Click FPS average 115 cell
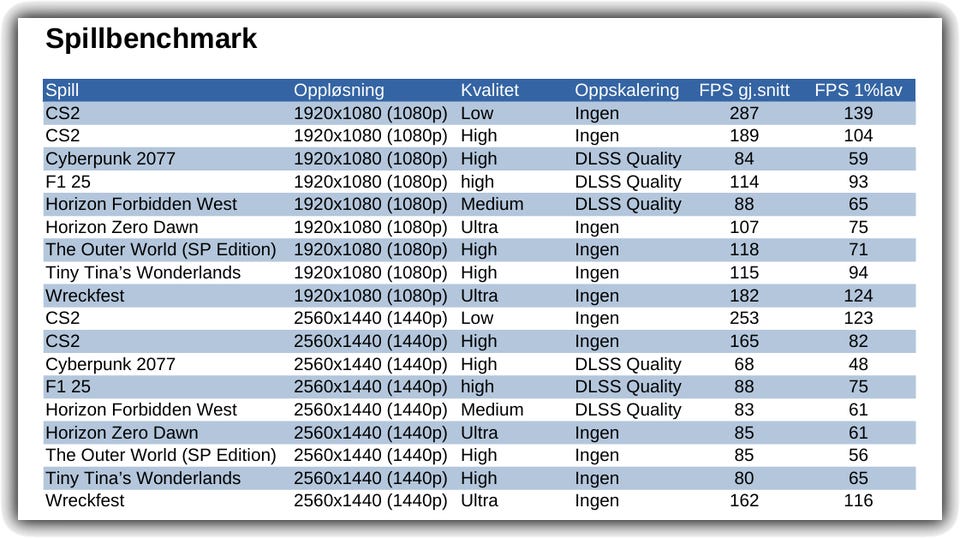This screenshot has height=538, width=960. (x=744, y=273)
